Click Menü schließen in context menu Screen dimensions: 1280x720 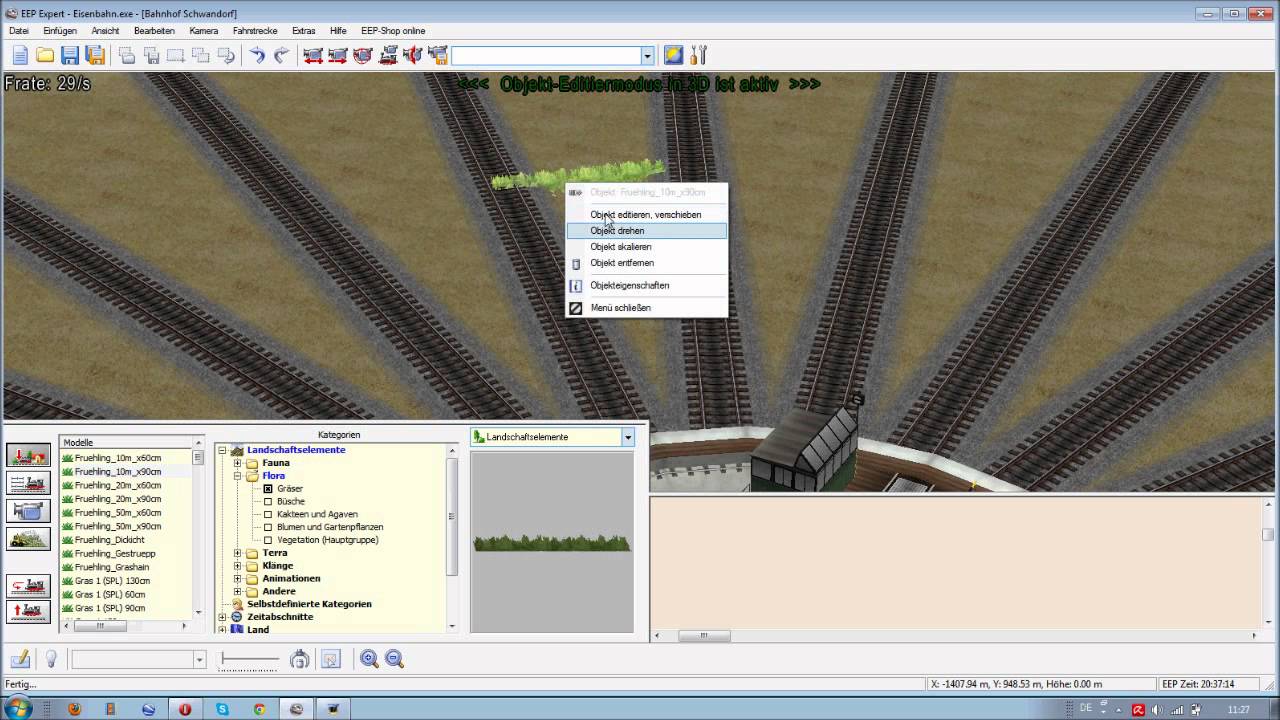[647, 308]
